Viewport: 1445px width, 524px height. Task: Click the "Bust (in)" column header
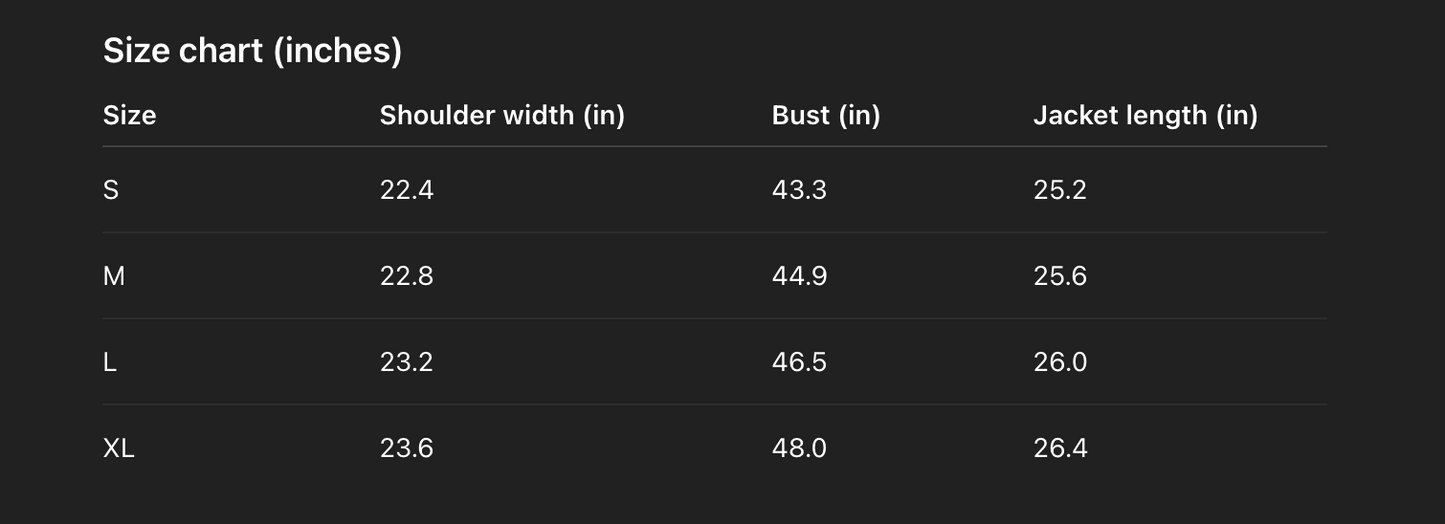[x=826, y=115]
